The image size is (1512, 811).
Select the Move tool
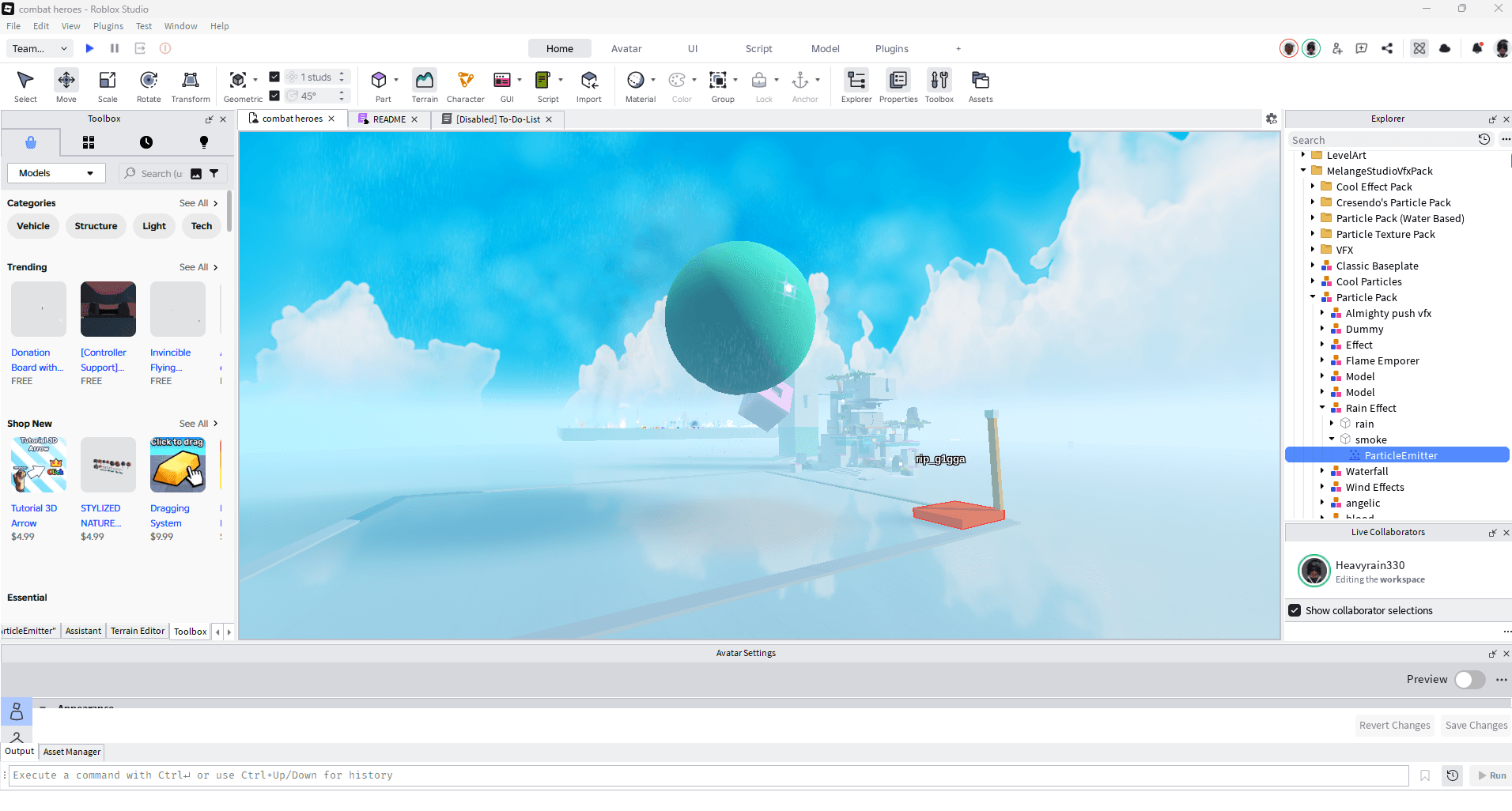[x=66, y=85]
